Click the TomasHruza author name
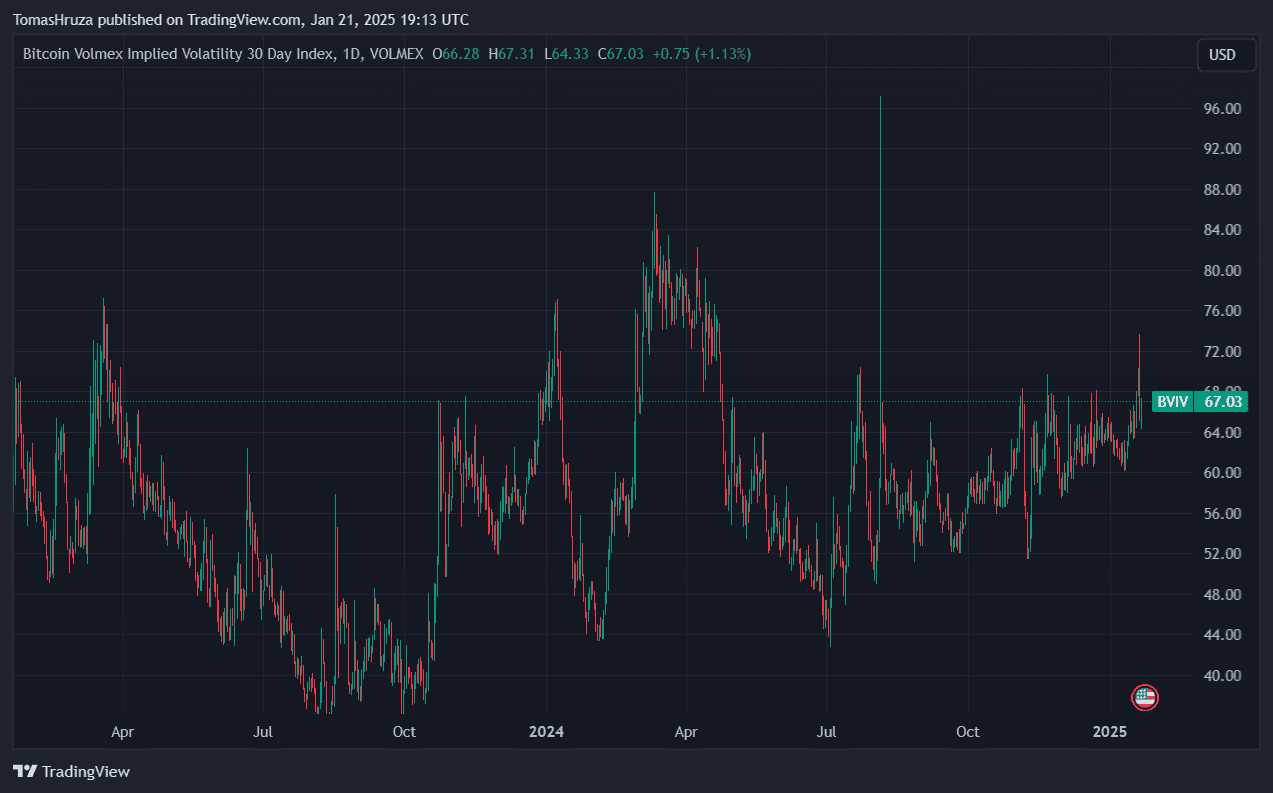This screenshot has height=793, width=1273. tap(53, 20)
